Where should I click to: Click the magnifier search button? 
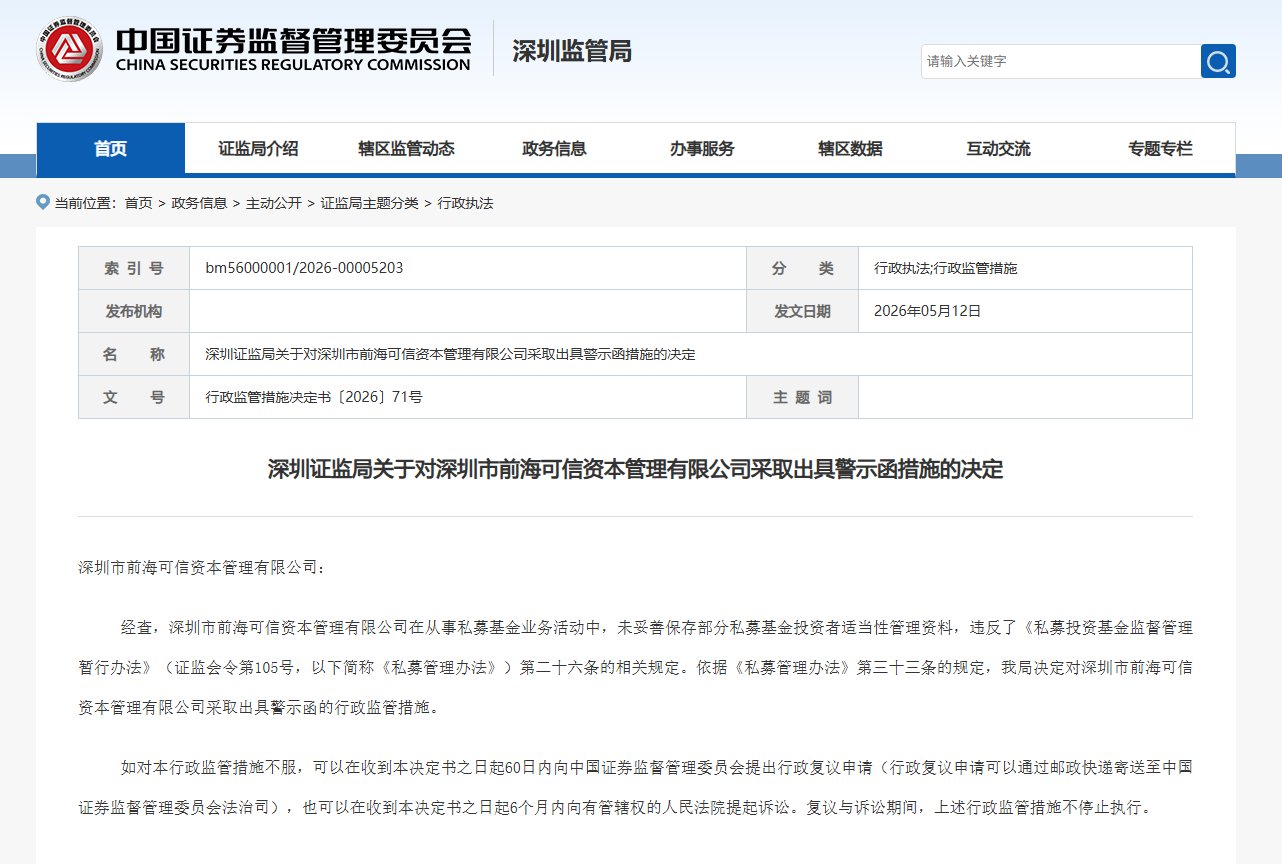tap(1218, 61)
